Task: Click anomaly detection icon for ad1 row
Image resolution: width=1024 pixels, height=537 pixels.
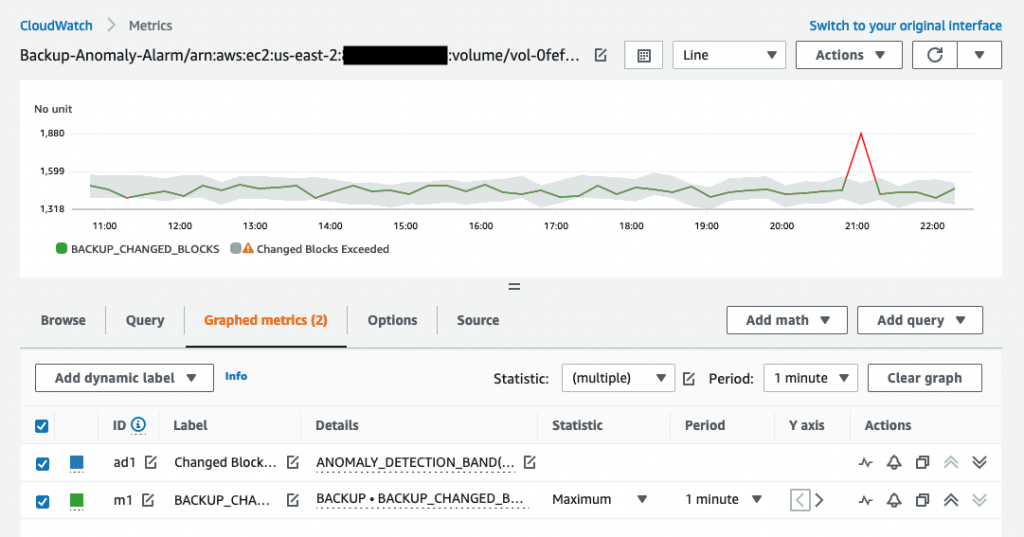Action: click(x=865, y=463)
